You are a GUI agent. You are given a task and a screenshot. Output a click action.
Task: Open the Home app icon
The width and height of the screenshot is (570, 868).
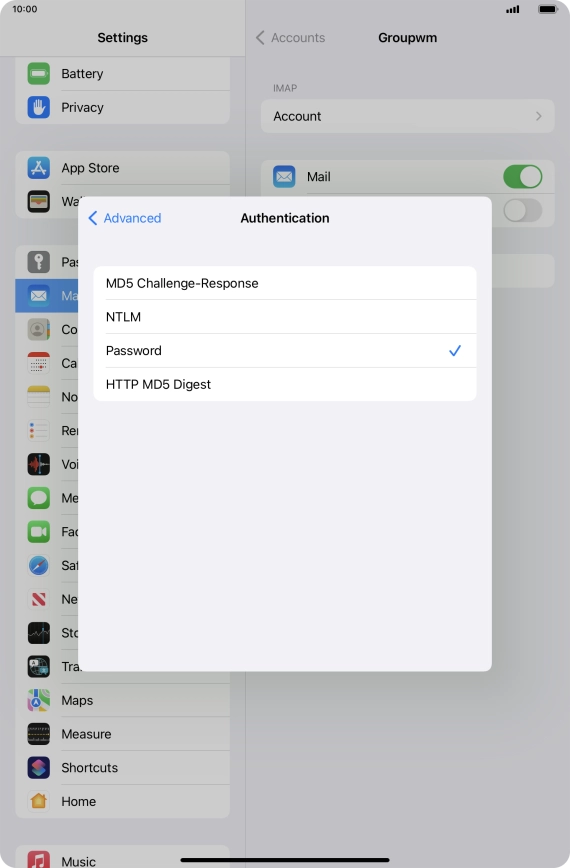tap(39, 802)
